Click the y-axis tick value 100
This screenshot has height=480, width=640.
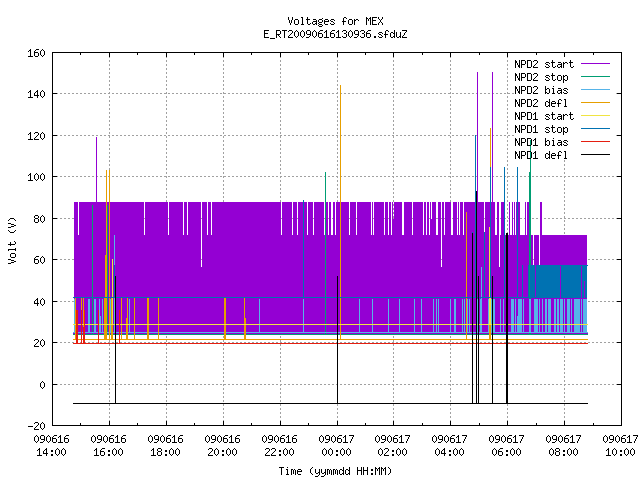[x=36, y=177]
